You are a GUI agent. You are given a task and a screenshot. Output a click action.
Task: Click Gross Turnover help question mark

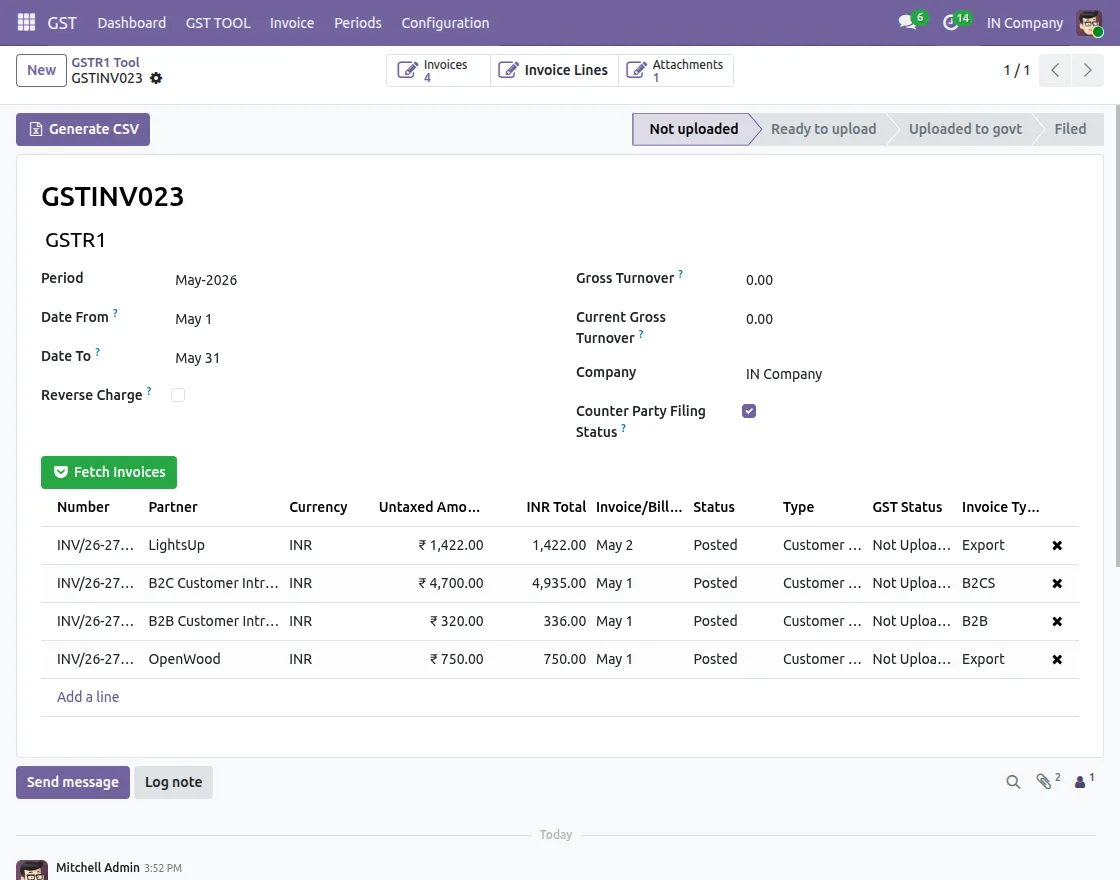click(x=681, y=274)
